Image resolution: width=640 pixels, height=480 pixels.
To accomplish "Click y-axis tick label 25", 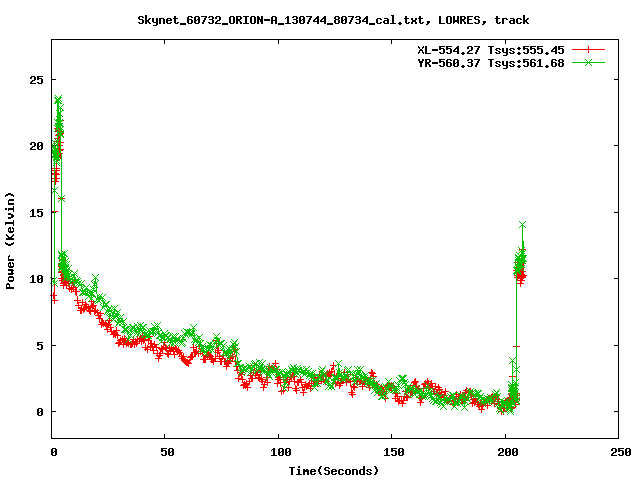I will [x=36, y=80].
